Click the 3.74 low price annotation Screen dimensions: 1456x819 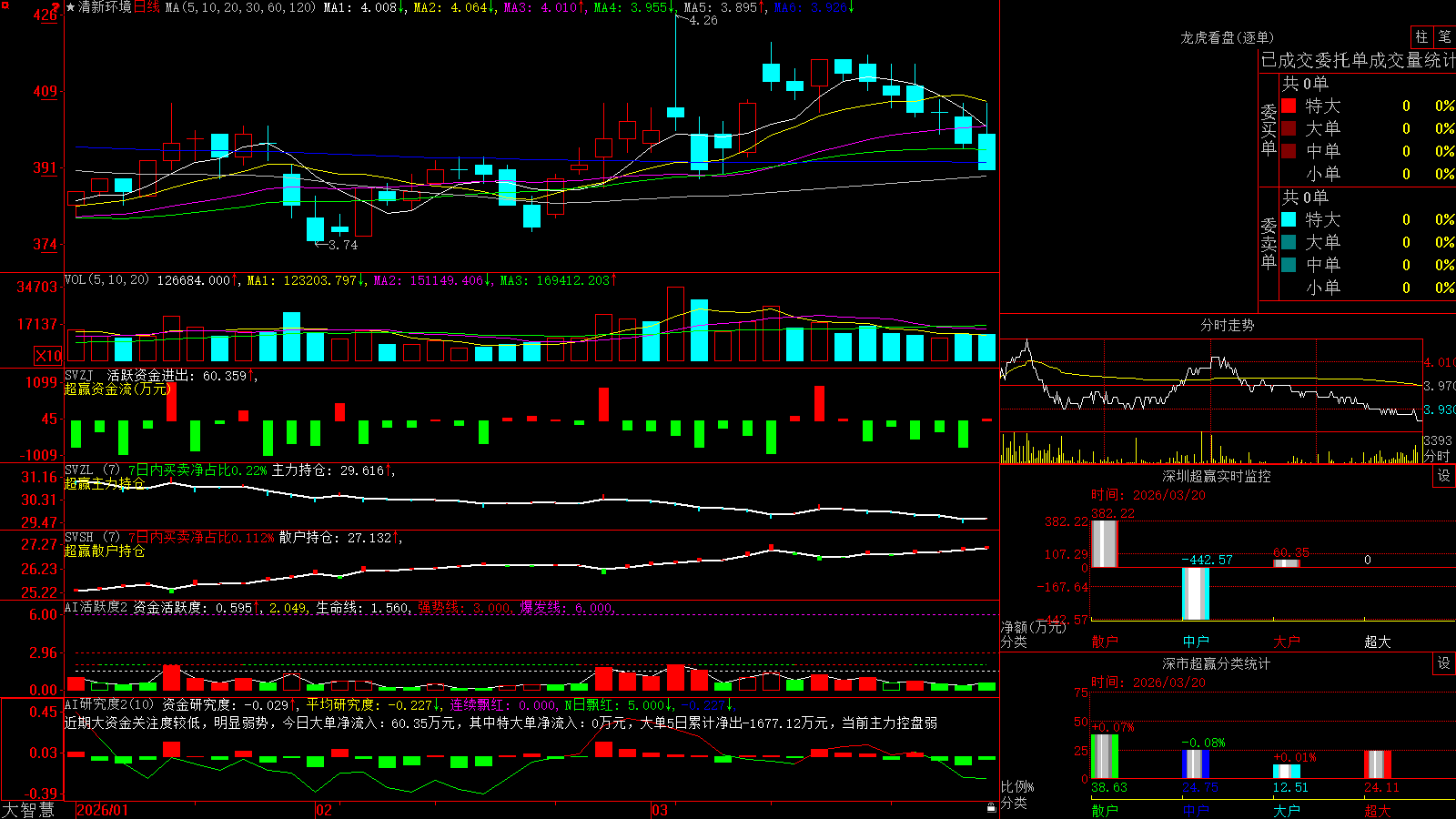coord(342,245)
